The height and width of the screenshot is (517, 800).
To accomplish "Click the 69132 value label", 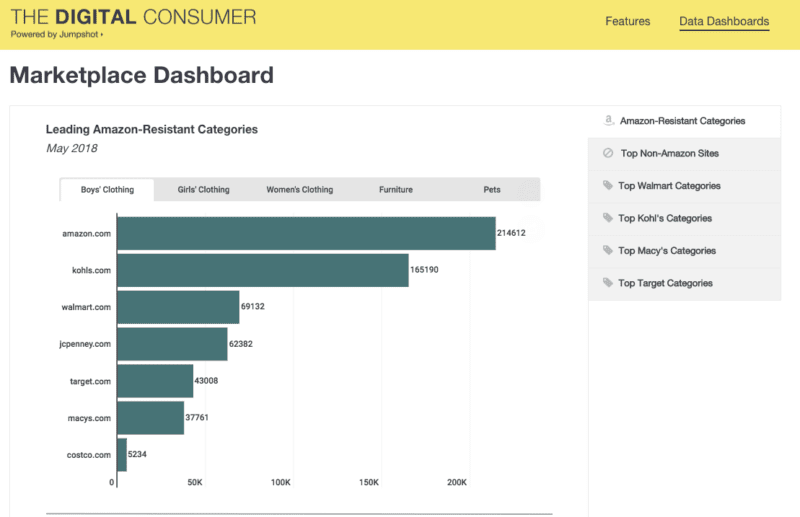I will [253, 306].
